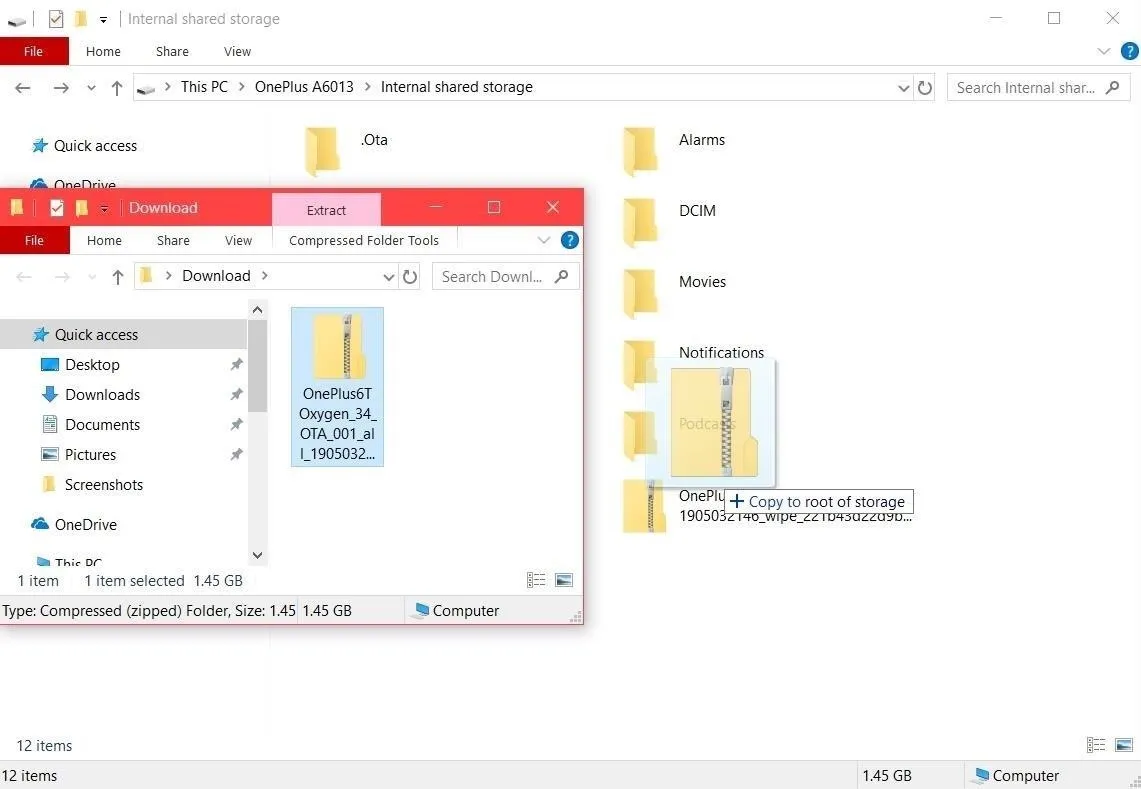The width and height of the screenshot is (1141, 789).
Task: Select OnePlus6T Oxygen zip file in Download window
Action: coord(337,386)
